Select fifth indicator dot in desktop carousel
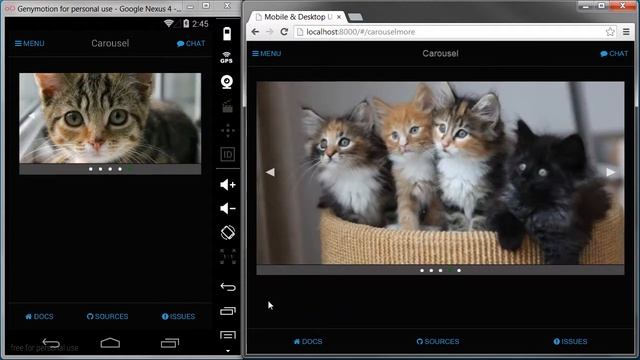The width and height of the screenshot is (640, 360). click(x=459, y=270)
